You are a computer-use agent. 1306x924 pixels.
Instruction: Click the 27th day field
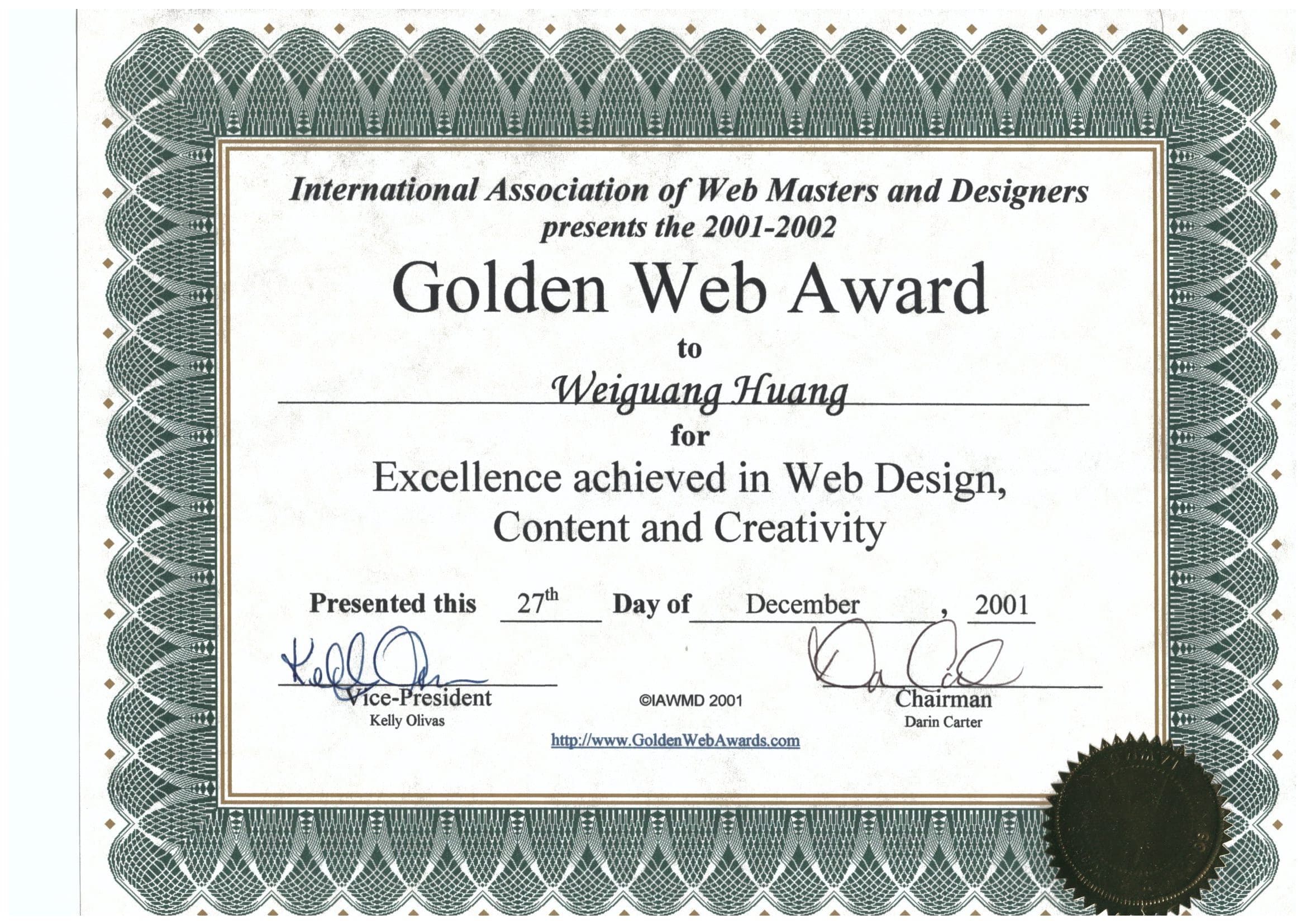tap(537, 603)
